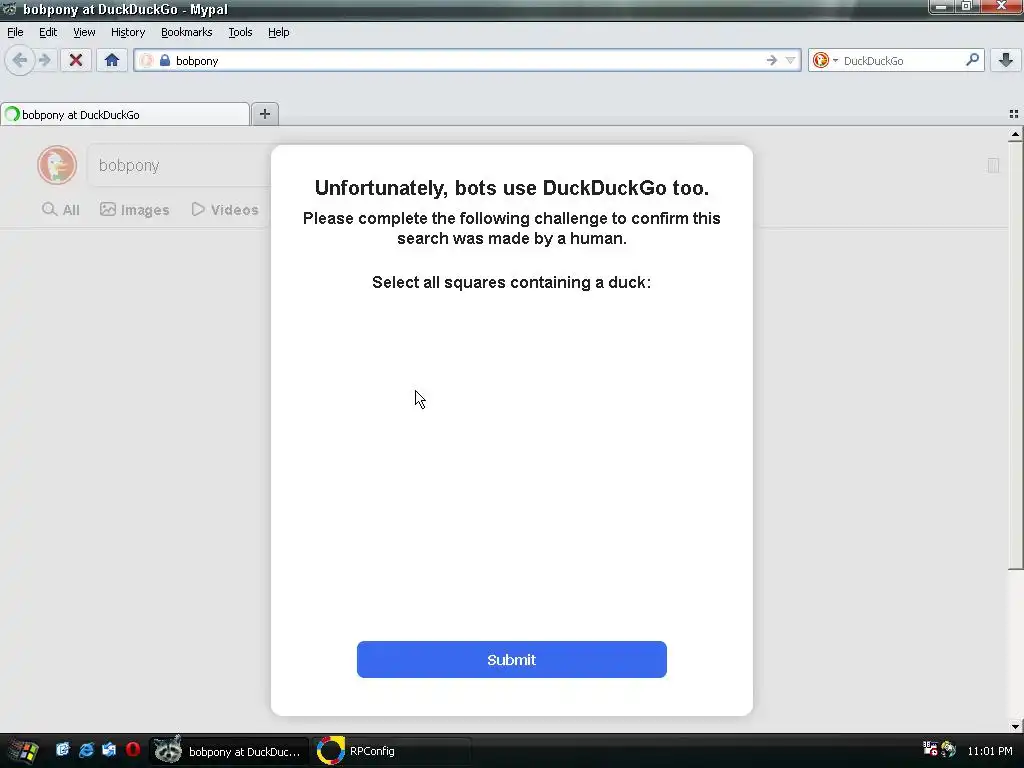The width and height of the screenshot is (1024, 768).
Task: Open the File menu
Action: coord(15,32)
